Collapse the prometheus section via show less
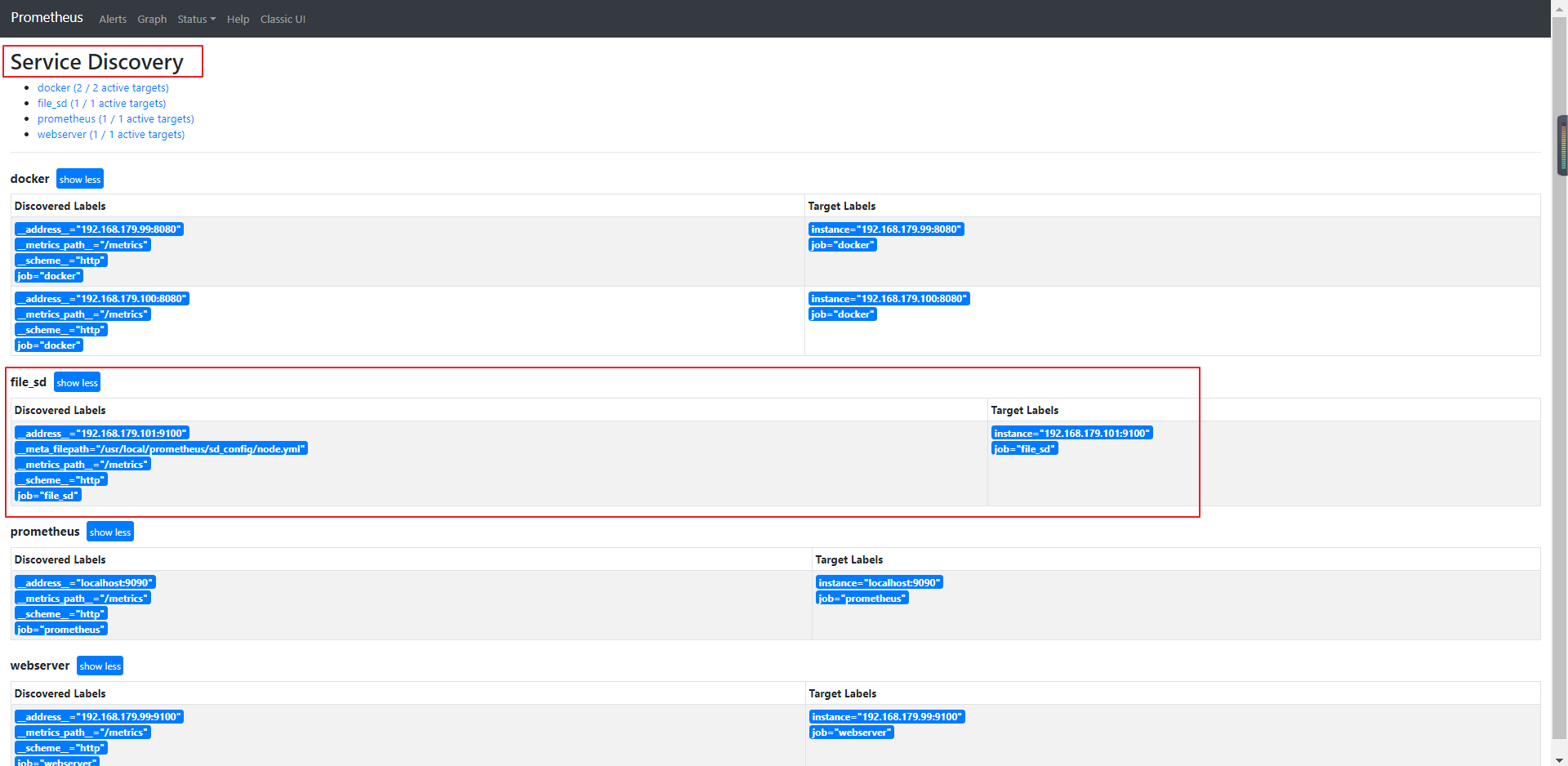1568x766 pixels. pos(109,531)
